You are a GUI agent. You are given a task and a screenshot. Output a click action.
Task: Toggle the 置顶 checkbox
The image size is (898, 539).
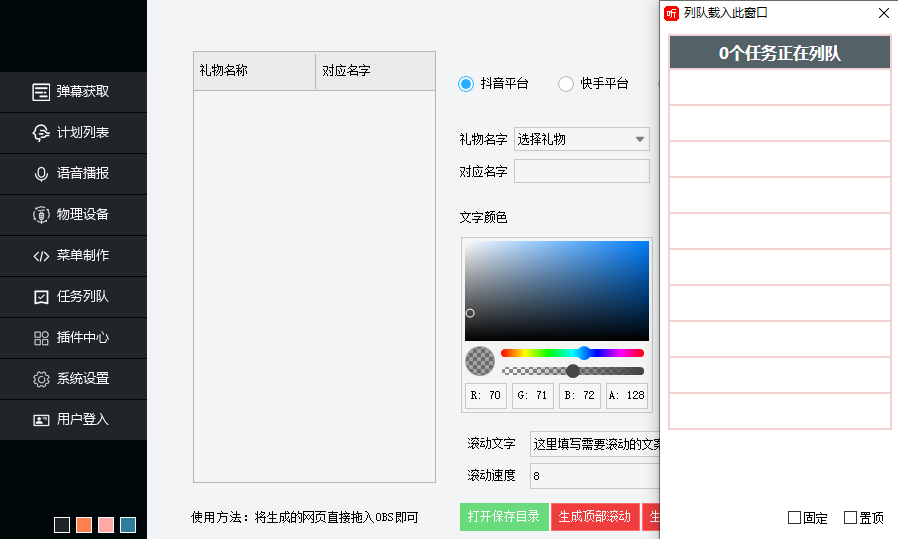(851, 518)
